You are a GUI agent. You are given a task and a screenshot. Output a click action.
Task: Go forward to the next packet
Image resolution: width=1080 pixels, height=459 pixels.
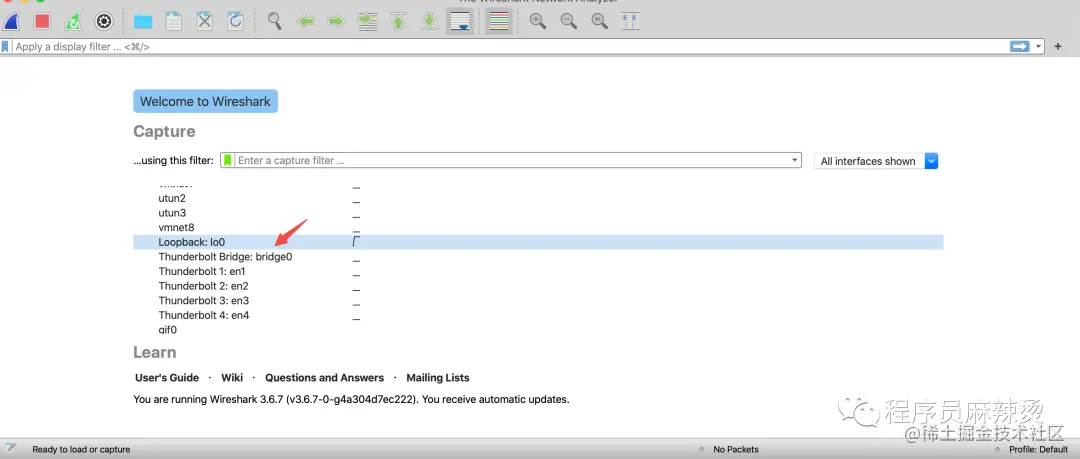click(x=336, y=21)
